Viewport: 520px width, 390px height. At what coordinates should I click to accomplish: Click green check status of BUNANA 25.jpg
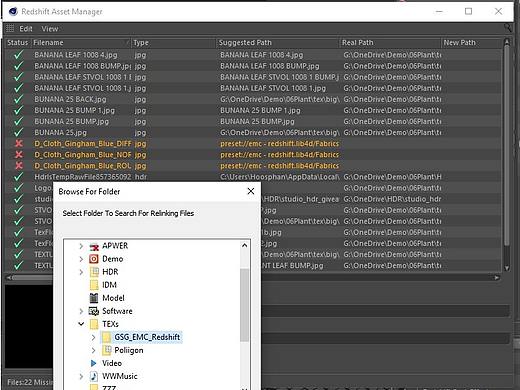[19, 133]
